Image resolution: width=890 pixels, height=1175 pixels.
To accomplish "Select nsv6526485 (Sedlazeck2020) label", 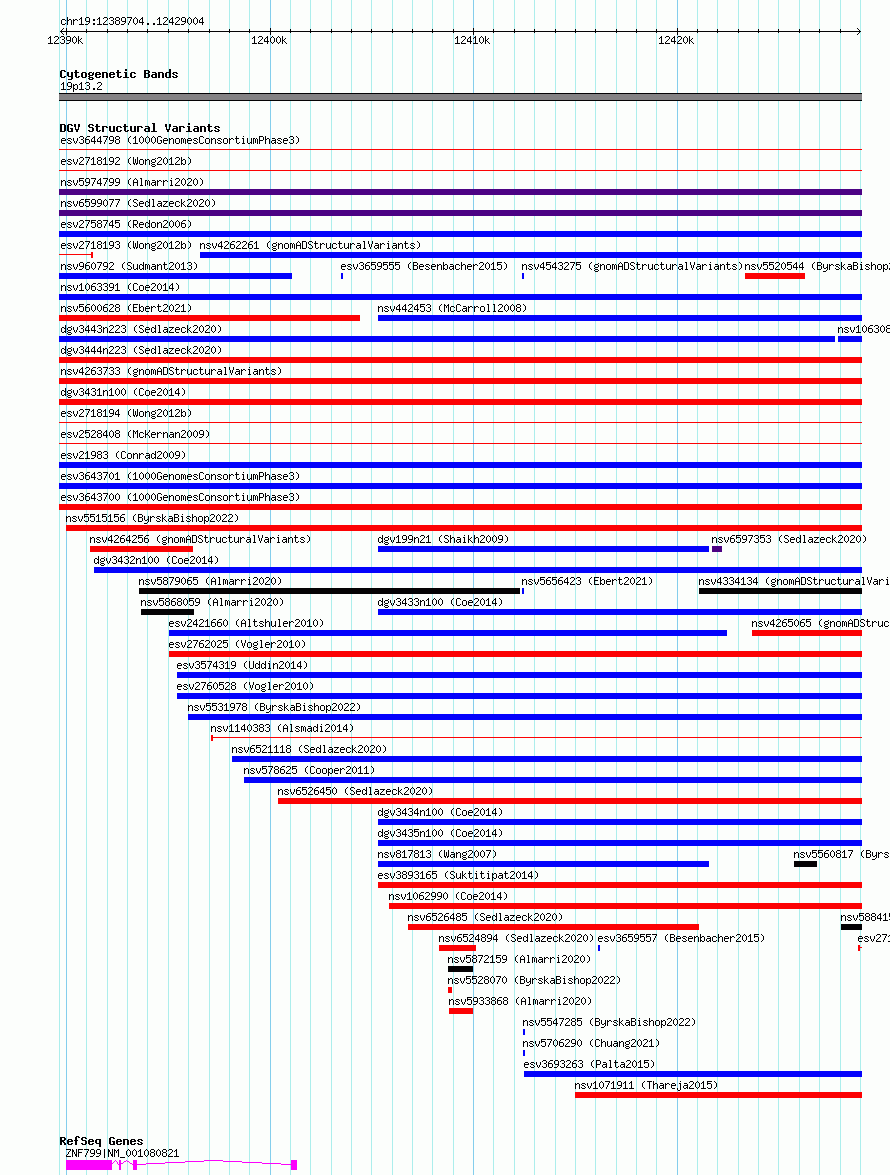I will 485,916.
